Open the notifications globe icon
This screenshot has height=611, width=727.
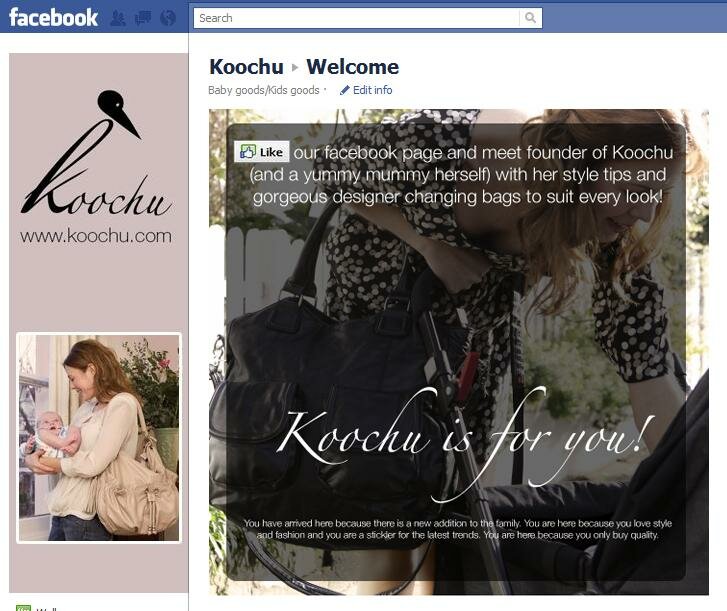(167, 18)
